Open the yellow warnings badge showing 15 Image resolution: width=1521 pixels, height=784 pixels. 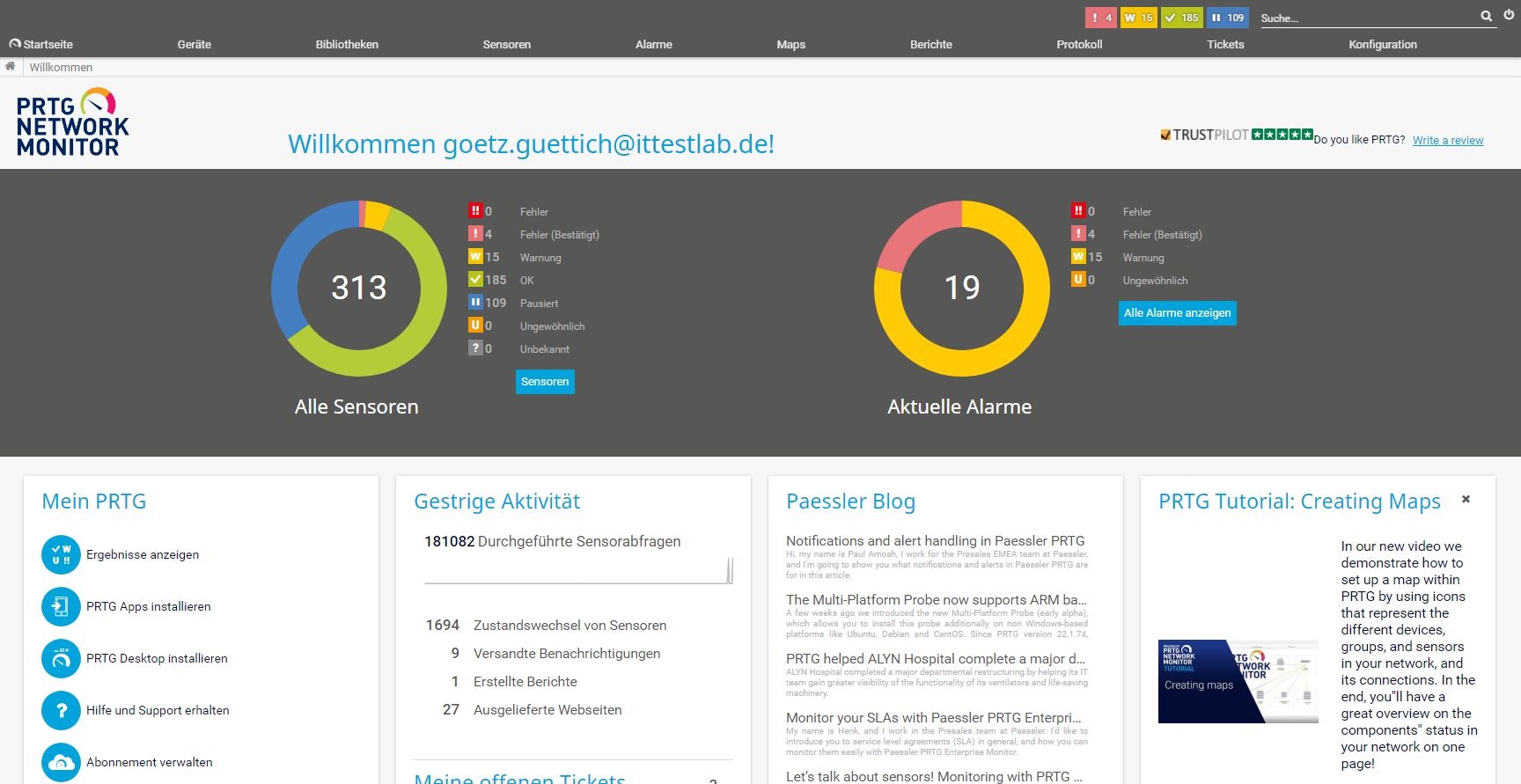pos(1138,18)
